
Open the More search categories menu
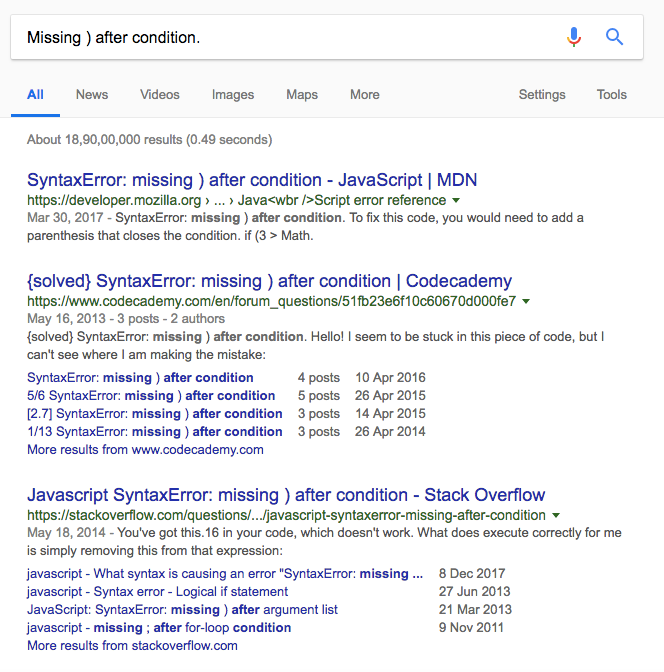[x=364, y=95]
